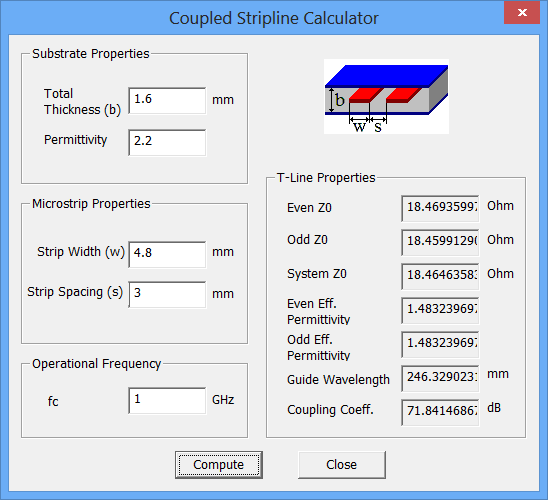Click the Guide Wavelength label
Image resolution: width=548 pixels, height=500 pixels.
pos(338,379)
